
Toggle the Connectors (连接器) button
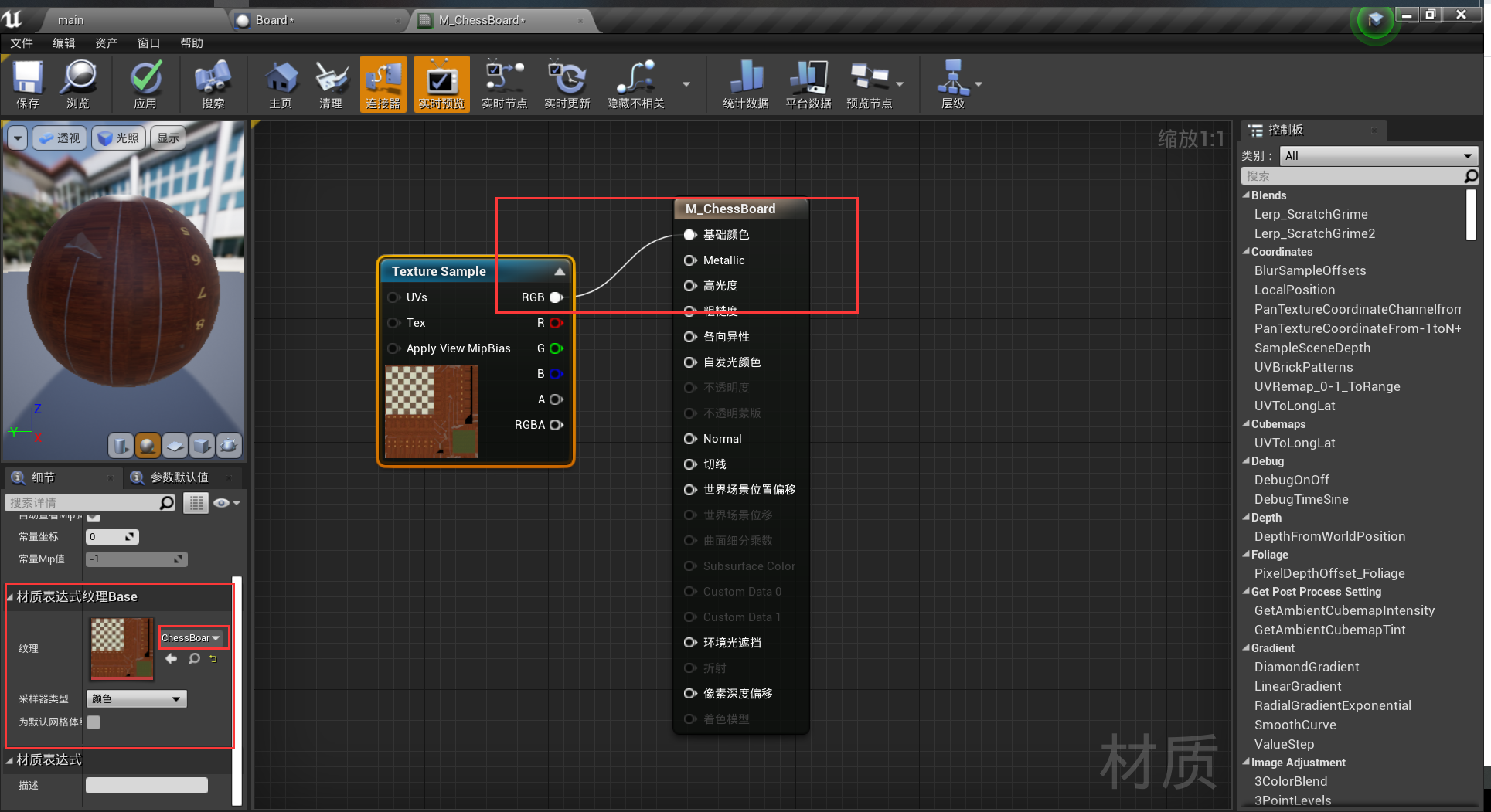pos(383,83)
